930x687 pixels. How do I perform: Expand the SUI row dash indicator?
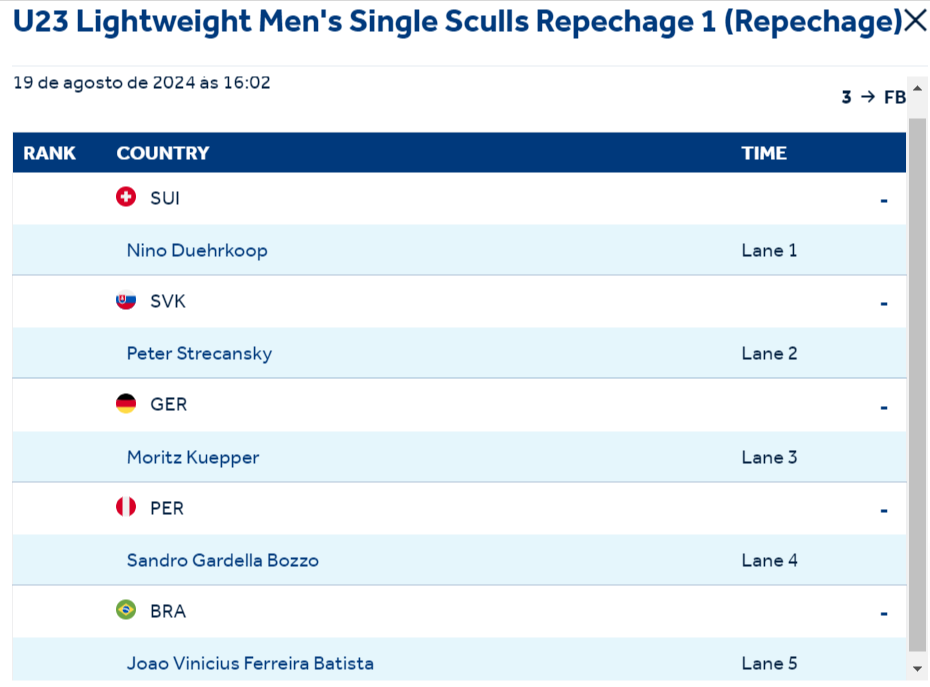click(x=884, y=200)
